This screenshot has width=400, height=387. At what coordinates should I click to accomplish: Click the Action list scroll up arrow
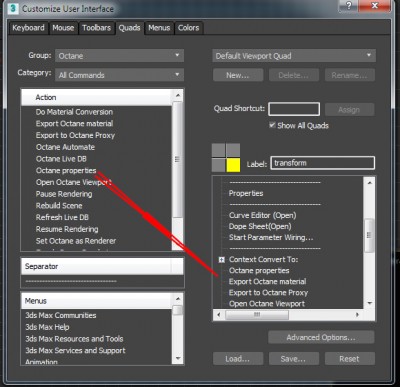(178, 96)
